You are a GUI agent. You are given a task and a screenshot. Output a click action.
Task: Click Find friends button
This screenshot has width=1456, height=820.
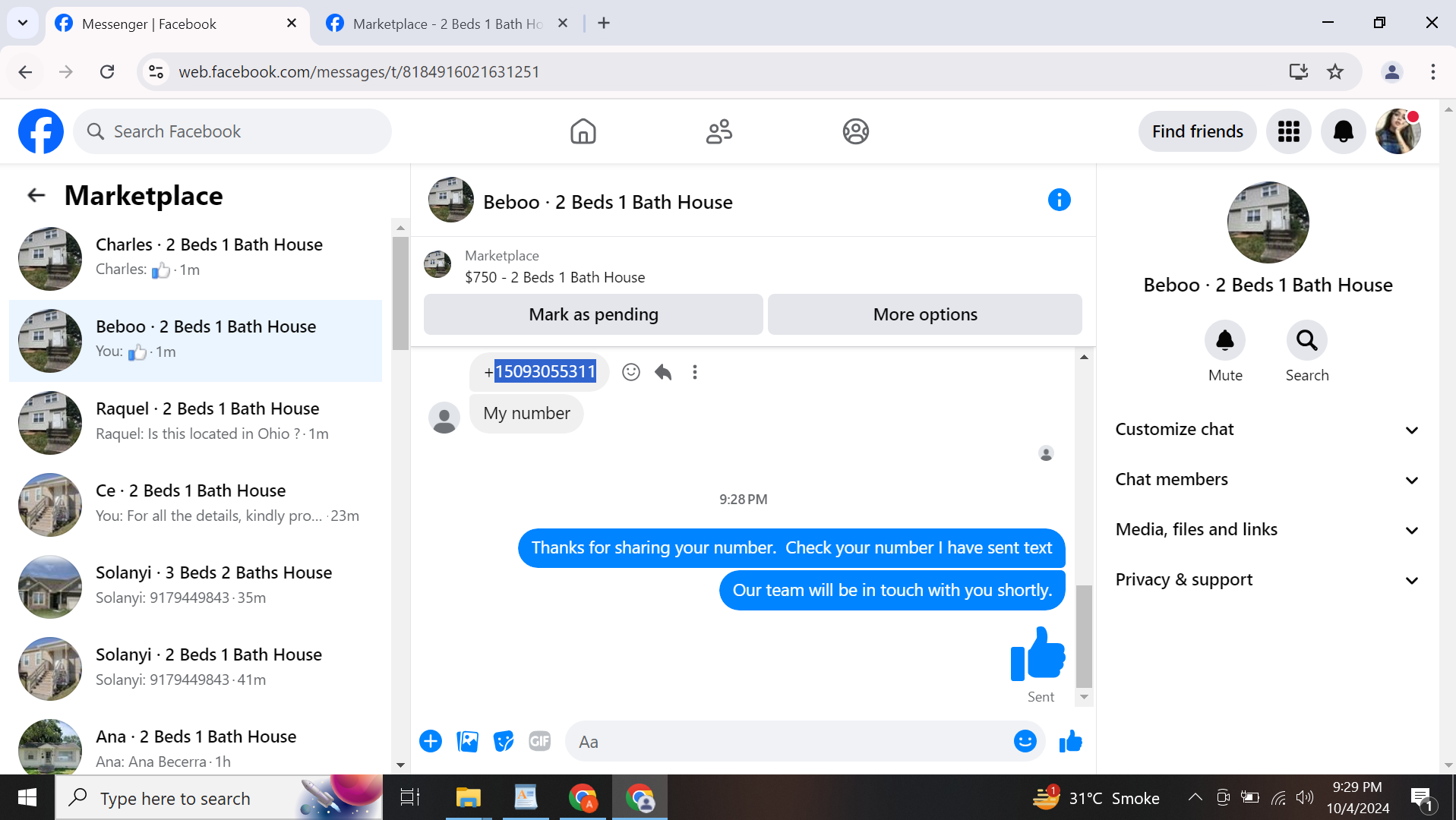(x=1197, y=131)
